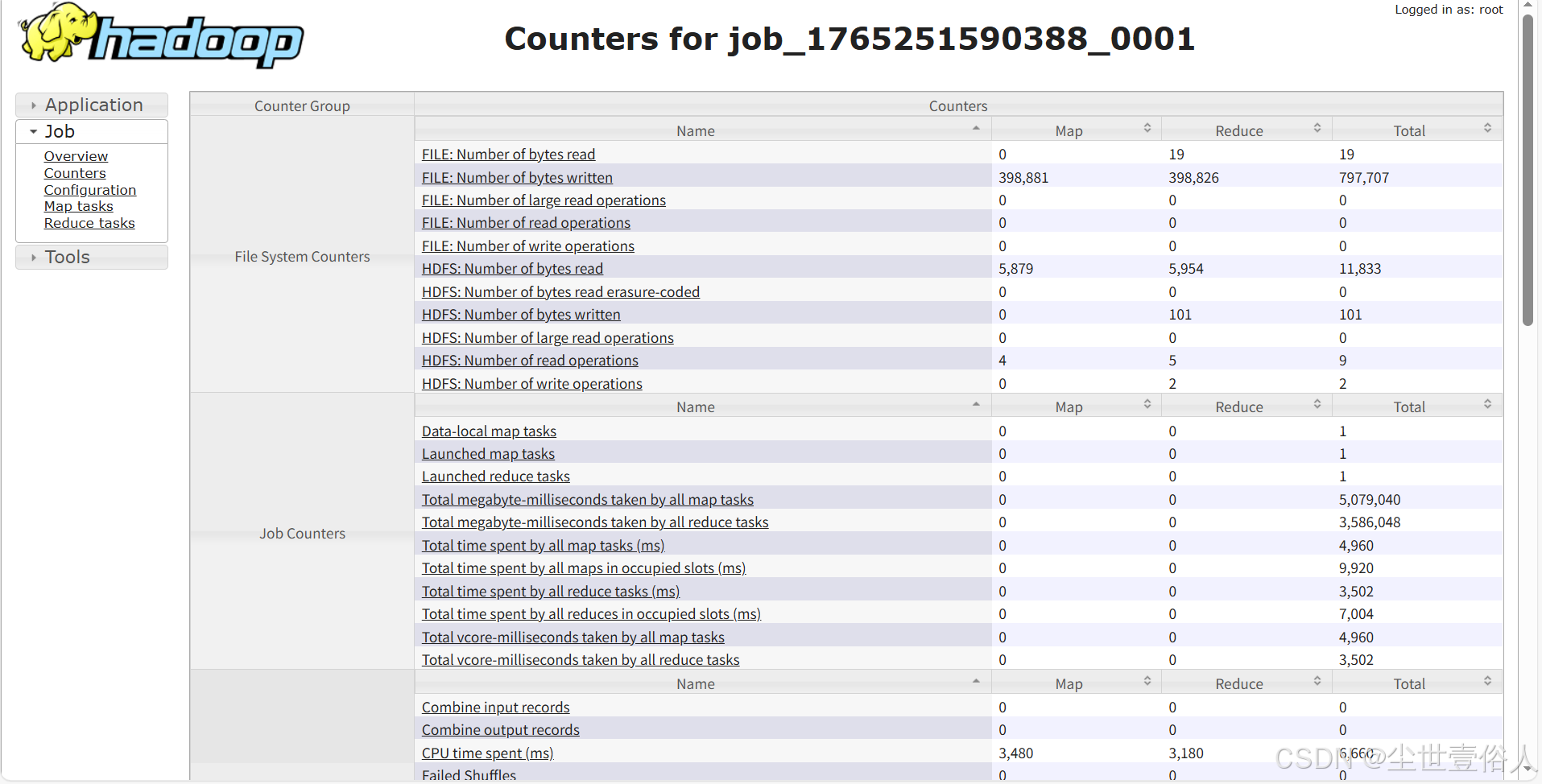This screenshot has height=784, width=1542.
Task: Select the 11,833 HDFS bytes read total
Action: point(1360,269)
